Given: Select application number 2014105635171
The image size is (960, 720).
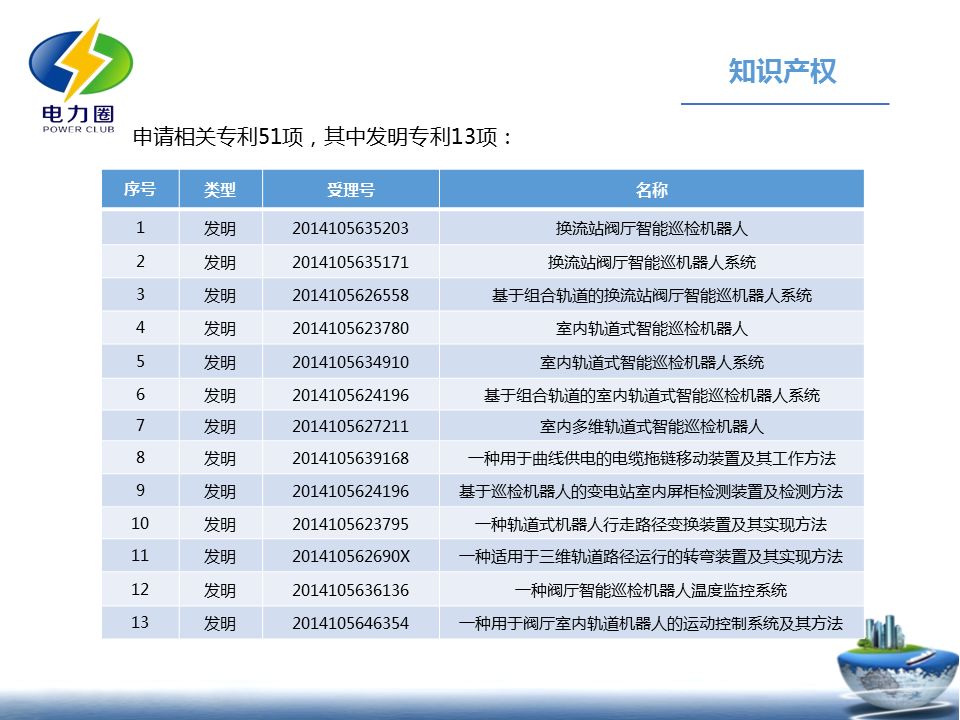Looking at the screenshot, I should 350,262.
